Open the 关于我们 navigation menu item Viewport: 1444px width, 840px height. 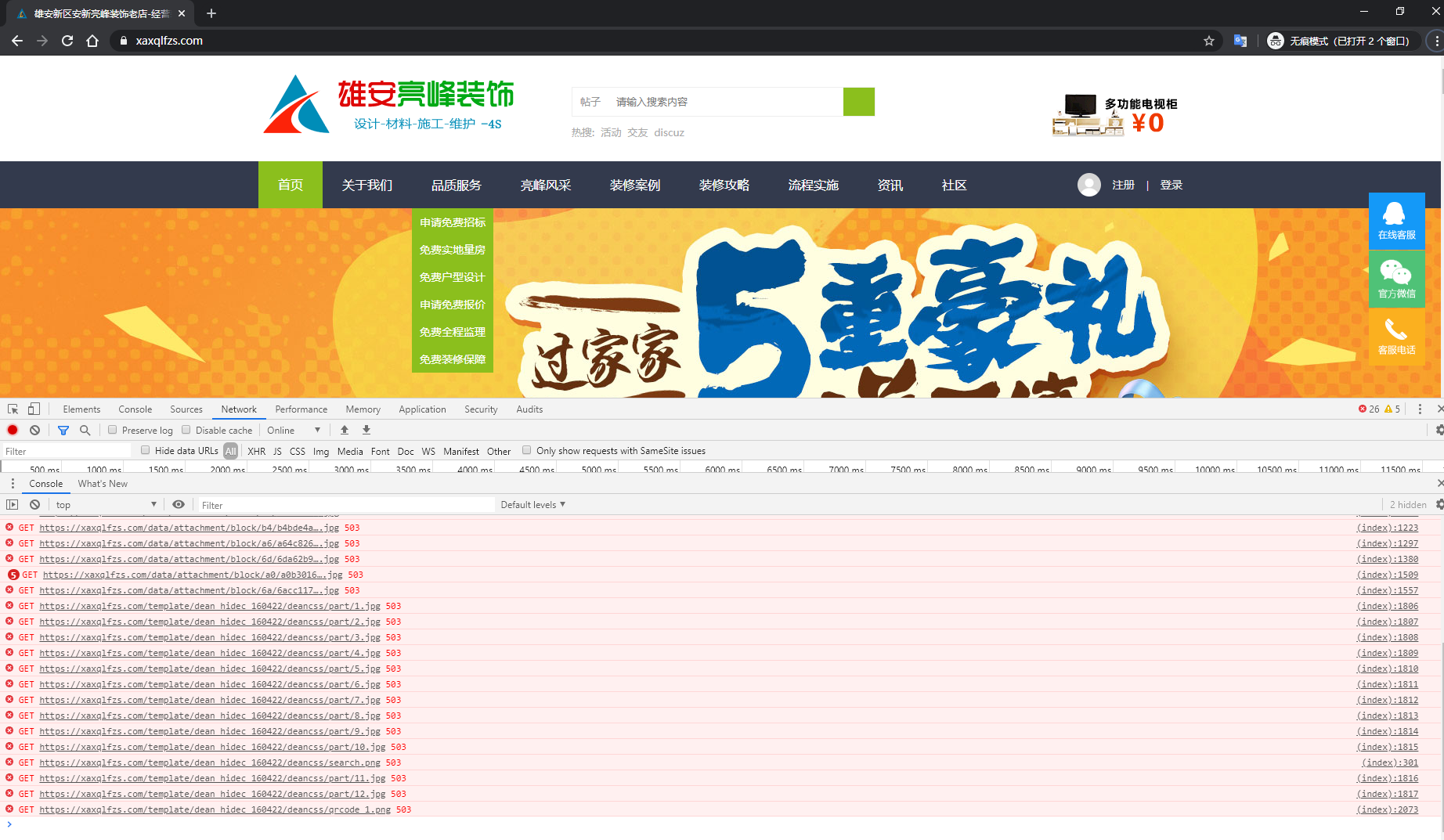tap(367, 185)
